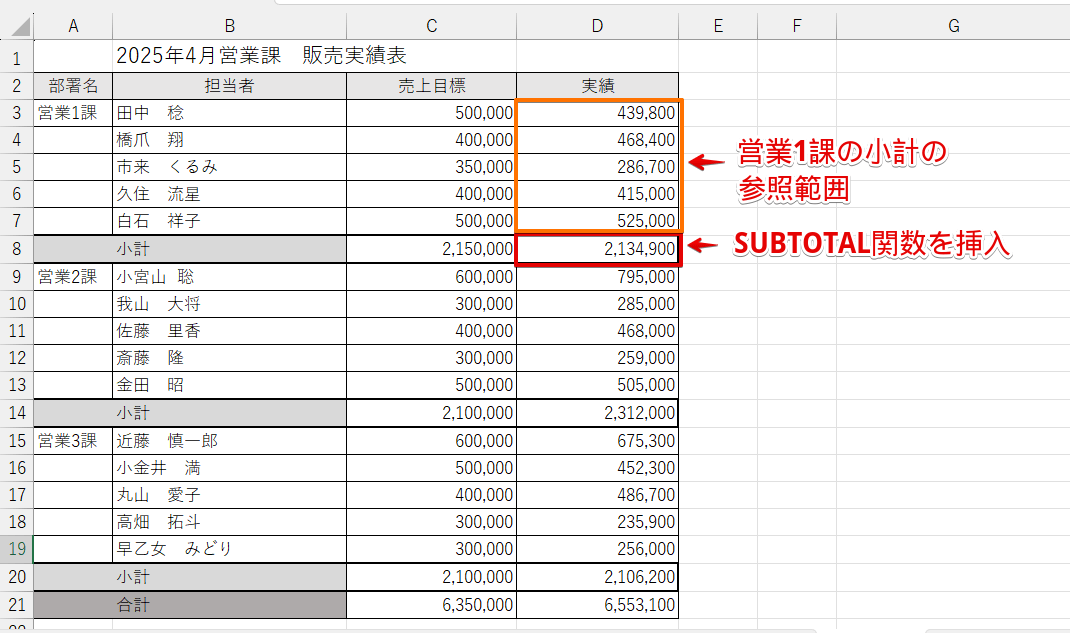This screenshot has width=1070, height=633.
Task: Select result value 439,800
Action: click(597, 113)
